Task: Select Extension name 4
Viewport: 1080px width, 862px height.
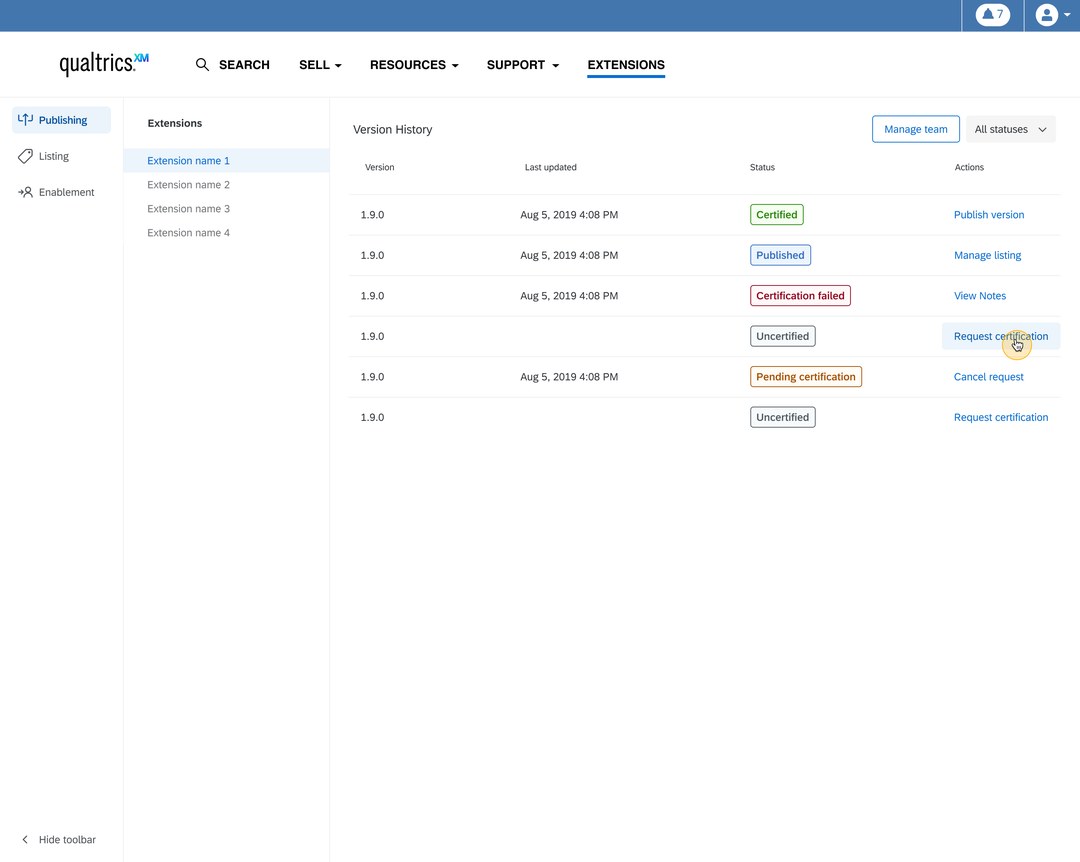Action: [189, 233]
